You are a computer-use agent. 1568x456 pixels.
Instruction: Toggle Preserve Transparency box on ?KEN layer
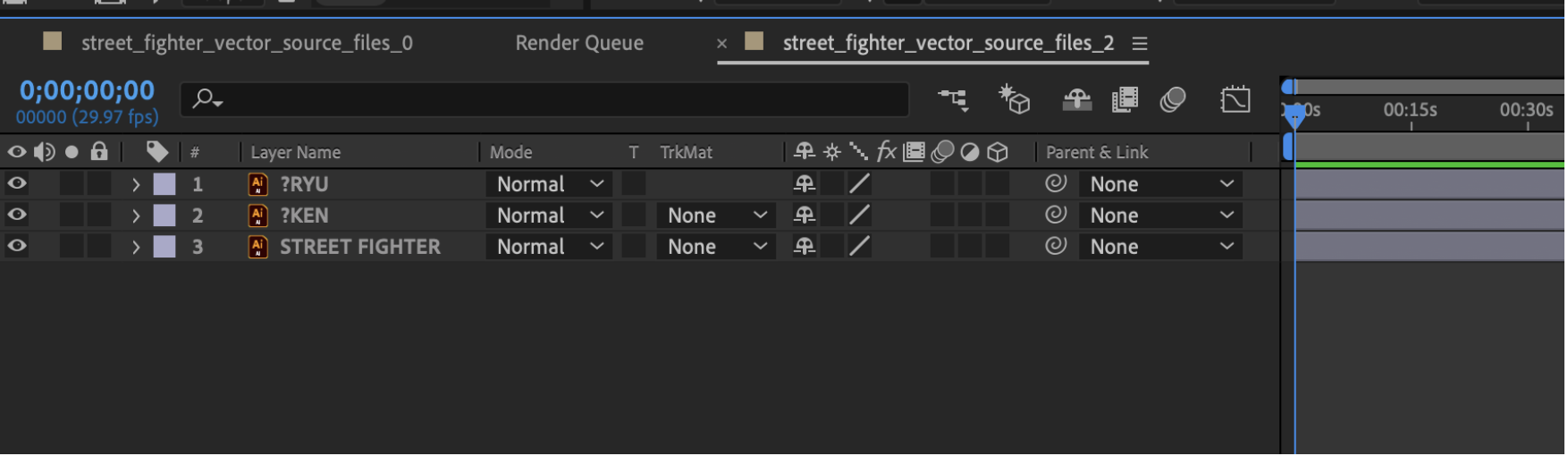pyautogui.click(x=634, y=215)
